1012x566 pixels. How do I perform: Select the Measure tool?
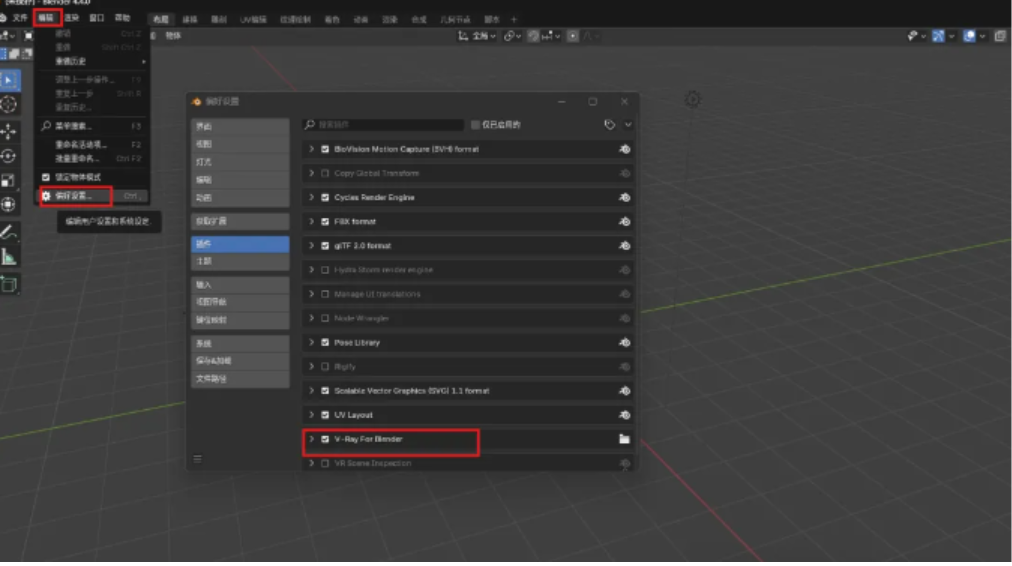click(x=9, y=257)
